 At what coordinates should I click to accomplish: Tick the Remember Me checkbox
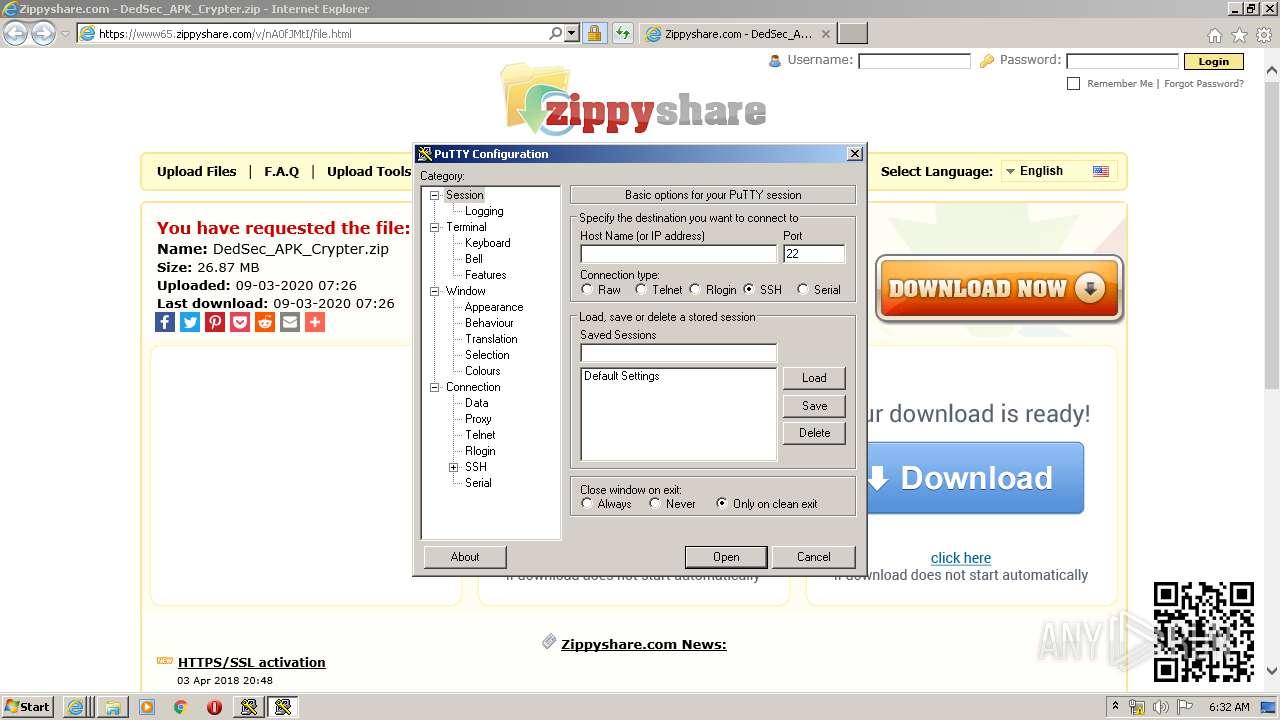1073,84
